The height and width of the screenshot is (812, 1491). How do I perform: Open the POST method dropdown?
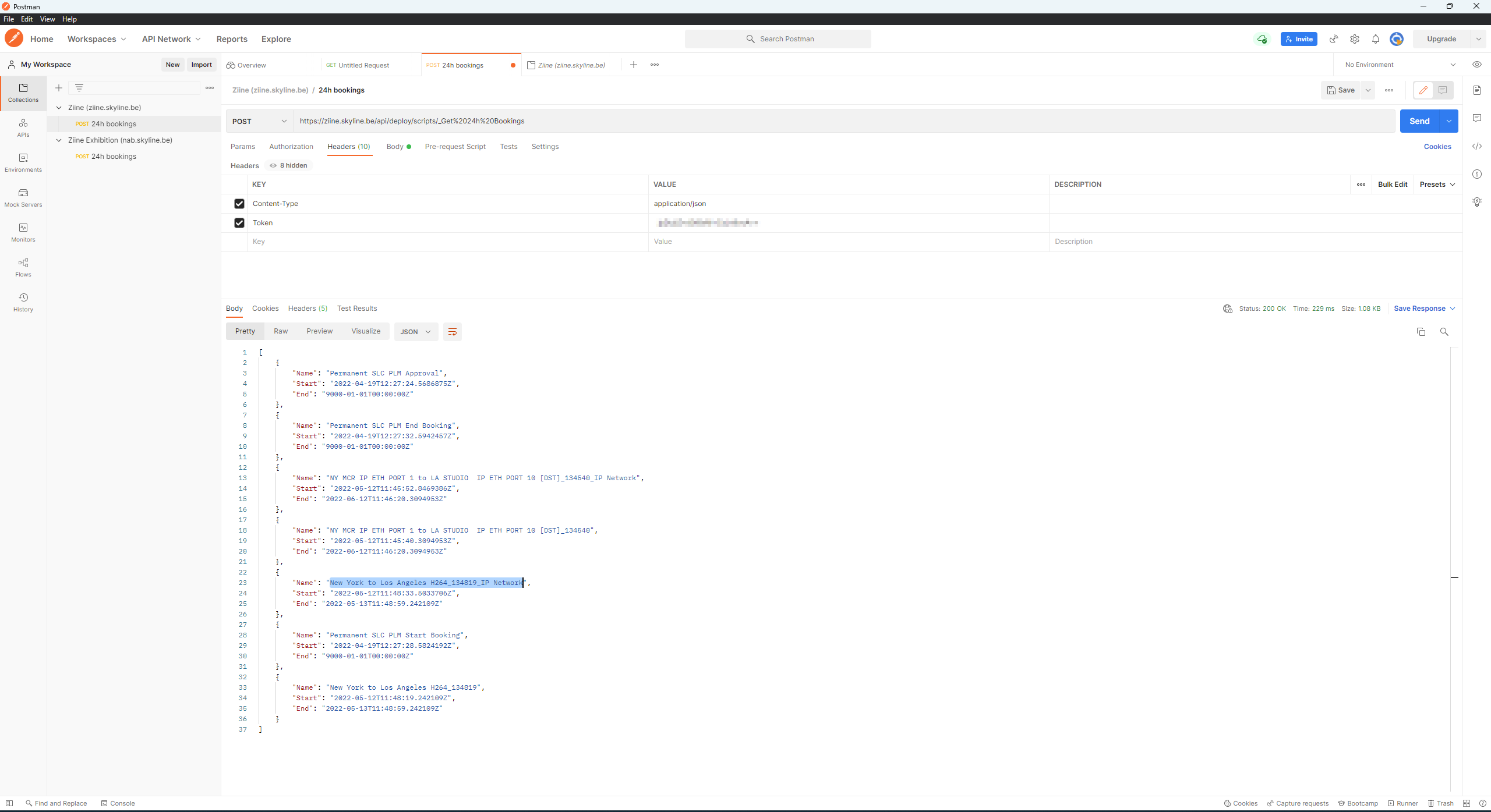(x=260, y=121)
